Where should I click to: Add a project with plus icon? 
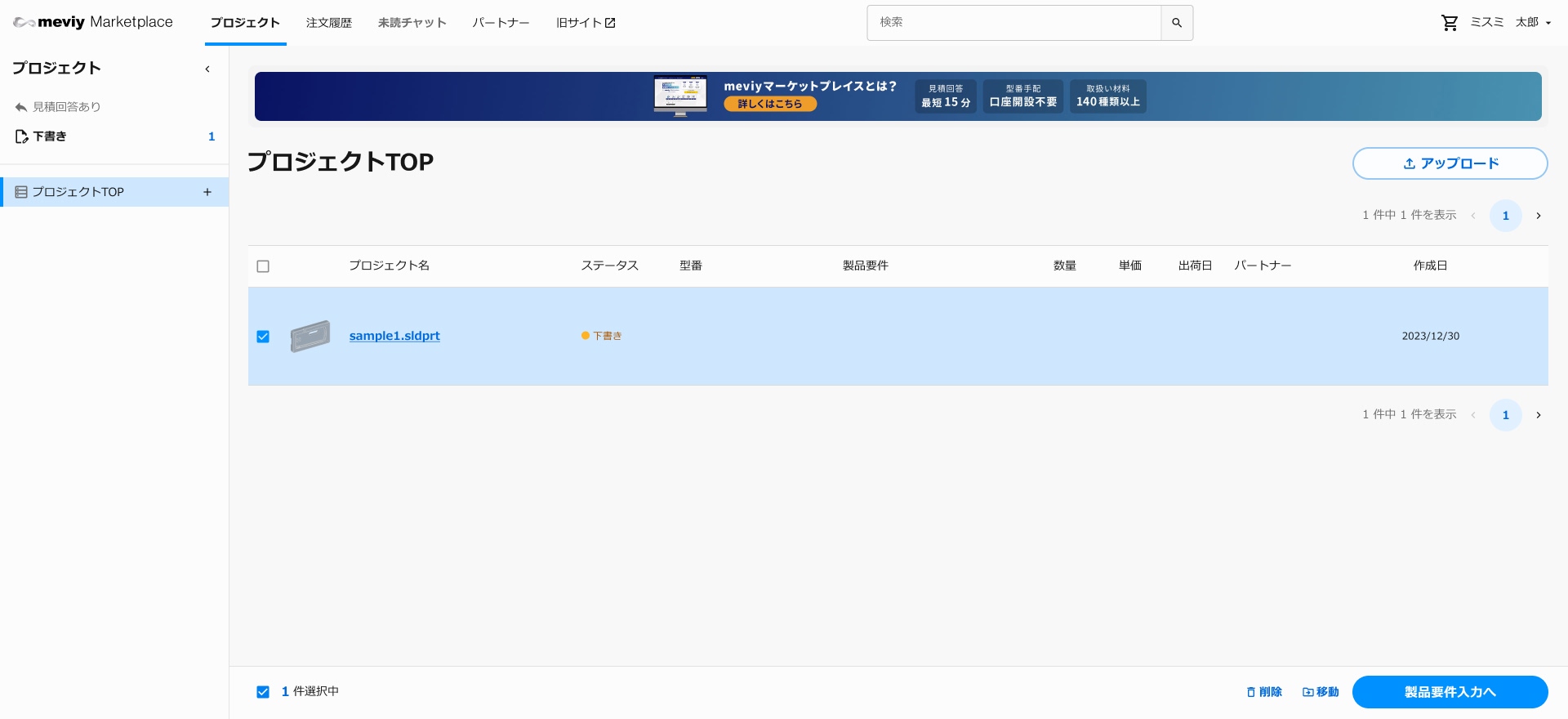coord(207,192)
